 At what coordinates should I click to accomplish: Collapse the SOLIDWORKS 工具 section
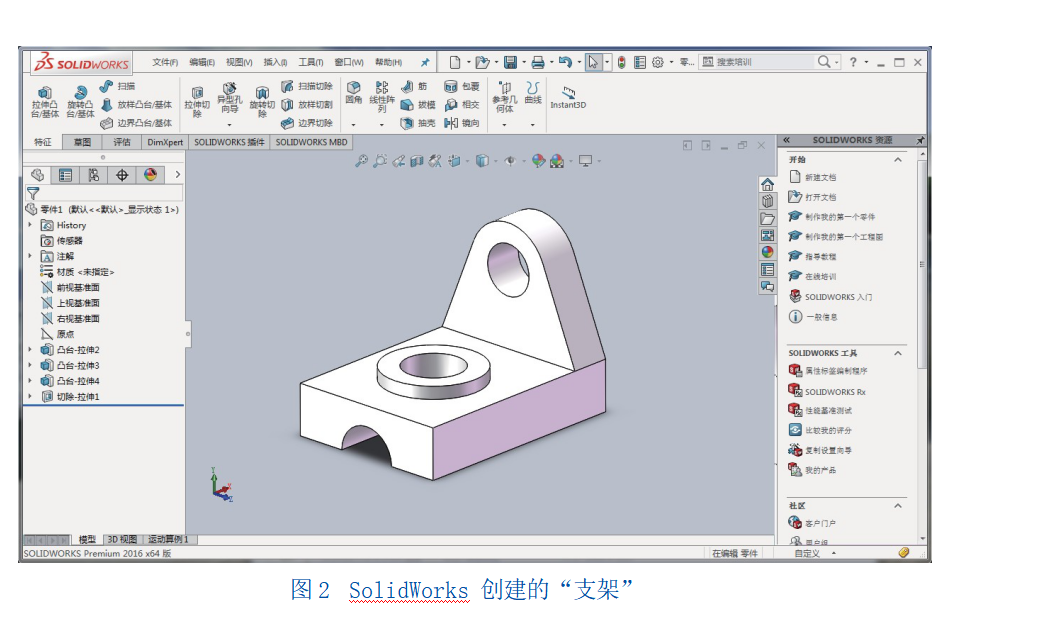(898, 353)
